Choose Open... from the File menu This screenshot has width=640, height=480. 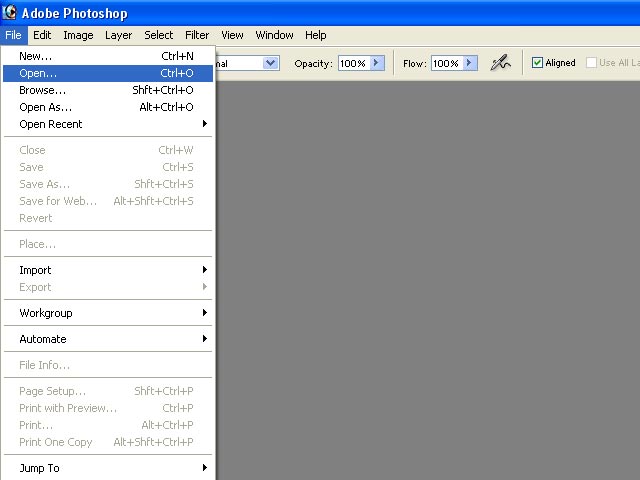(108, 73)
